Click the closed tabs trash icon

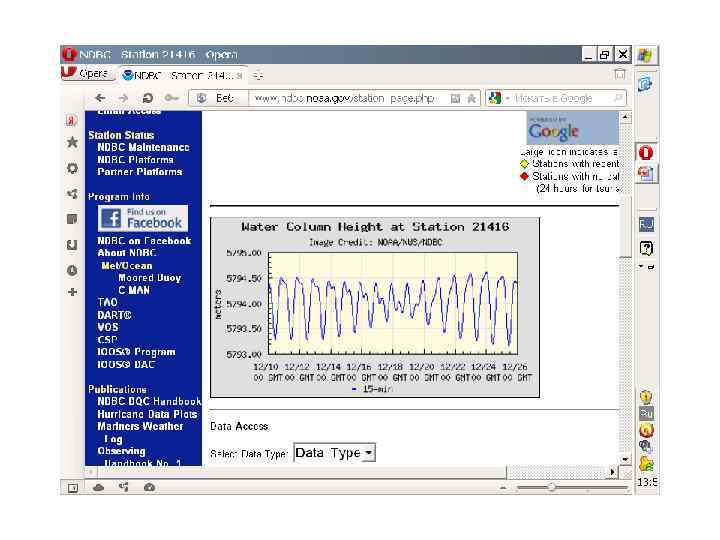(x=619, y=74)
